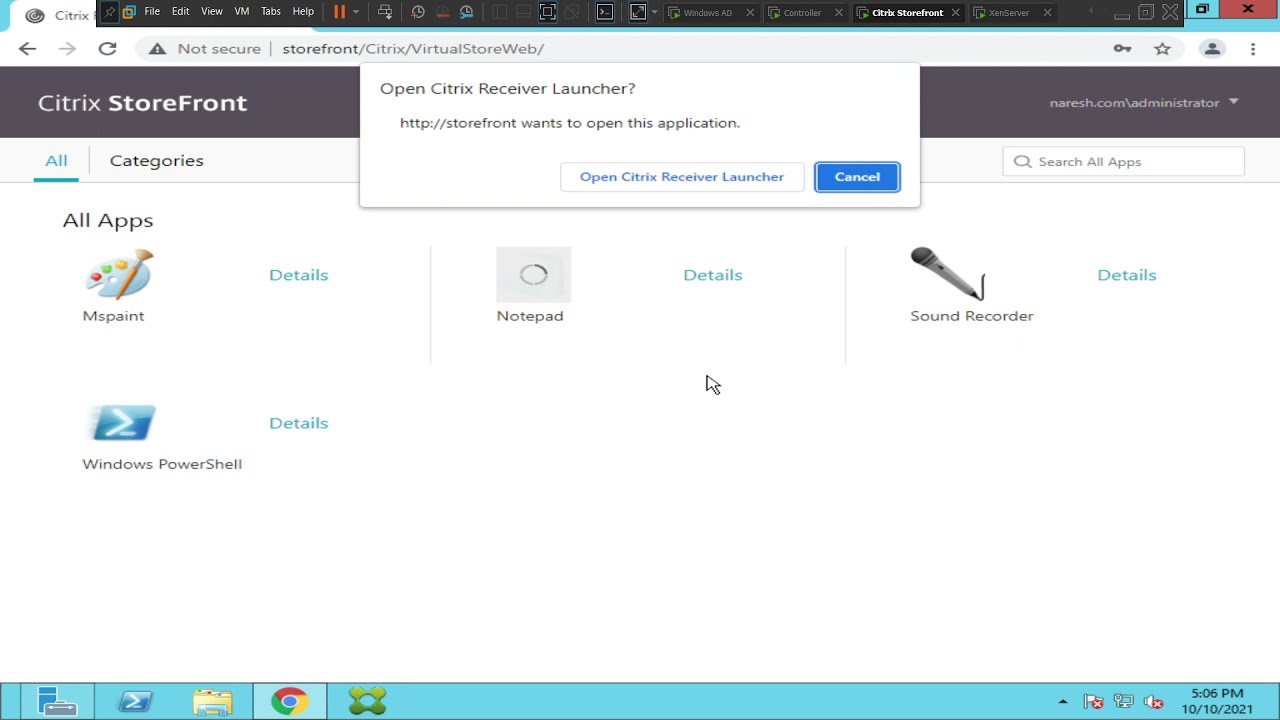Click VMware pause VM button
The height and width of the screenshot is (720, 1280).
point(339,12)
